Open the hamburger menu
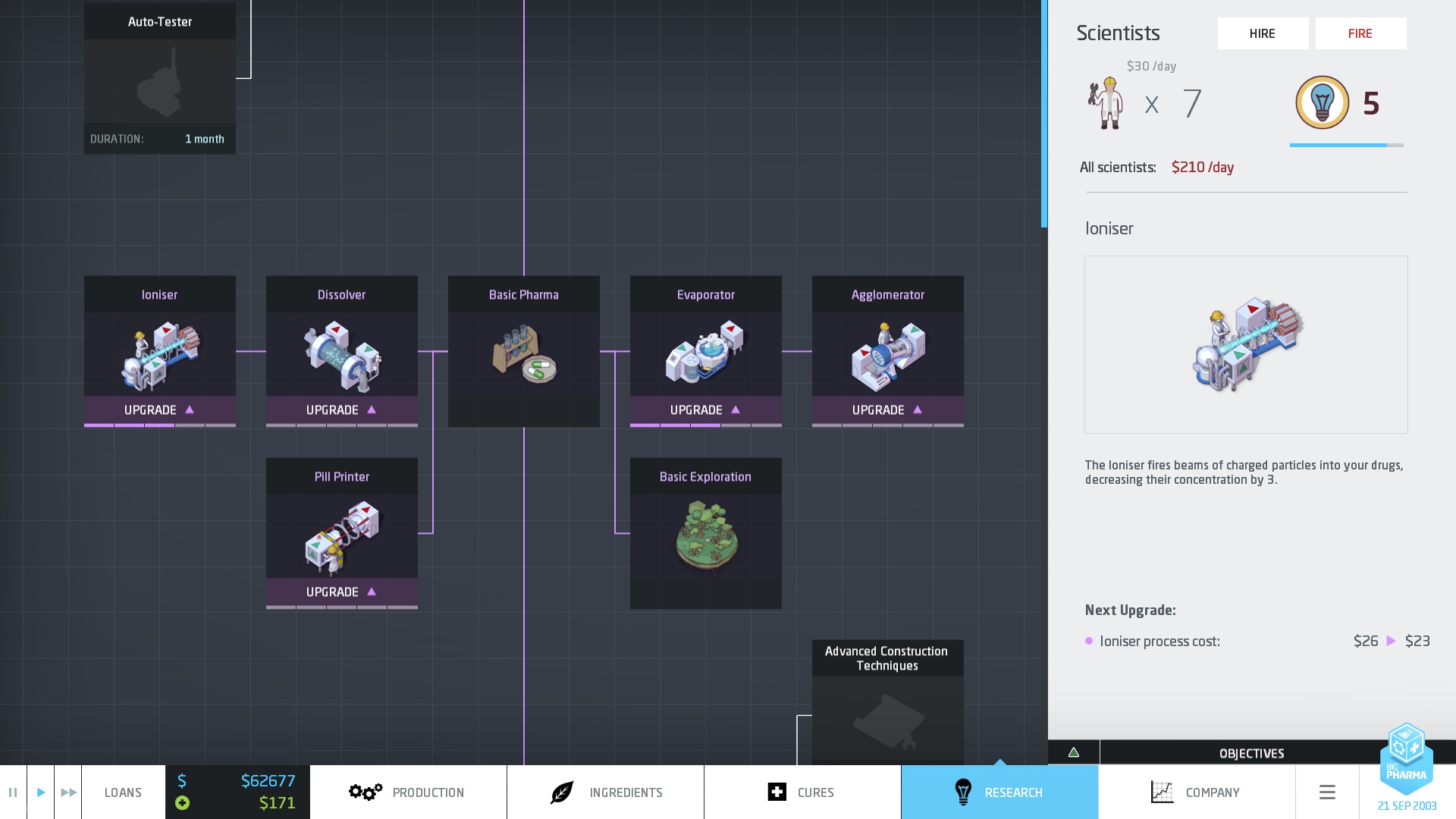 tap(1327, 792)
